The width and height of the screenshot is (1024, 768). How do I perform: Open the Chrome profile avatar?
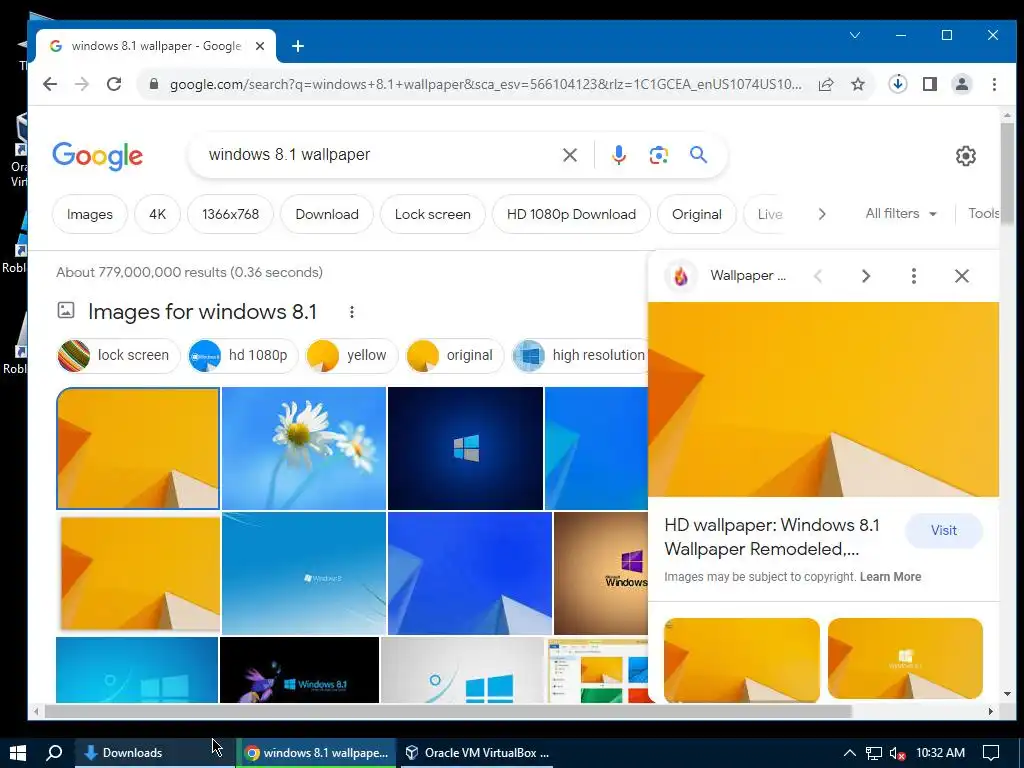tap(962, 84)
